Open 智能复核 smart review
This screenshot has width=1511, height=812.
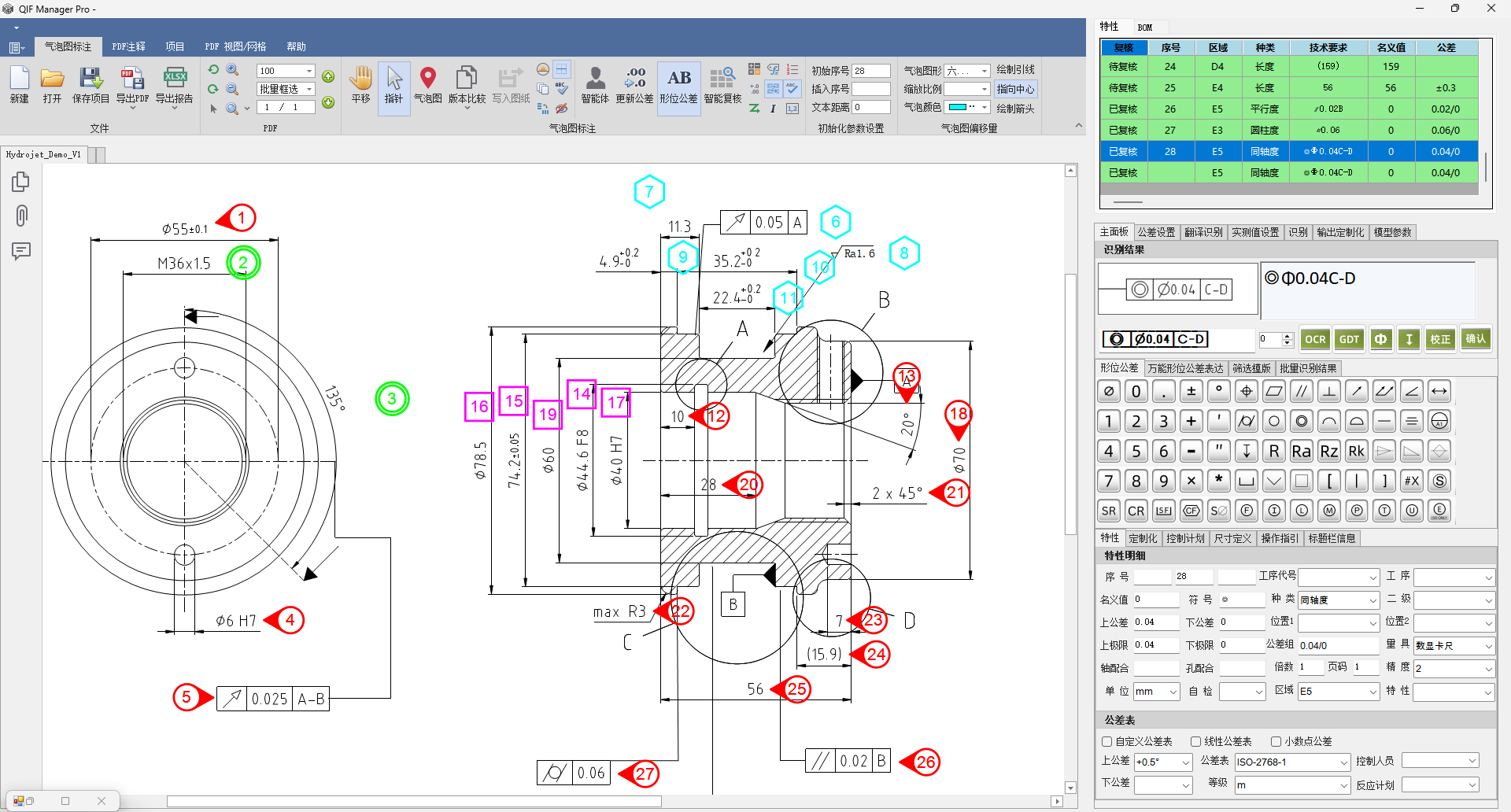[x=722, y=85]
